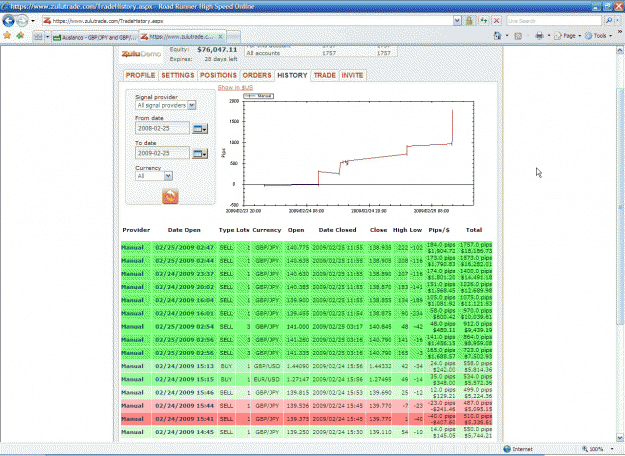Open the ORDERS tab
Screen dimensions: 625x456
(257, 75)
